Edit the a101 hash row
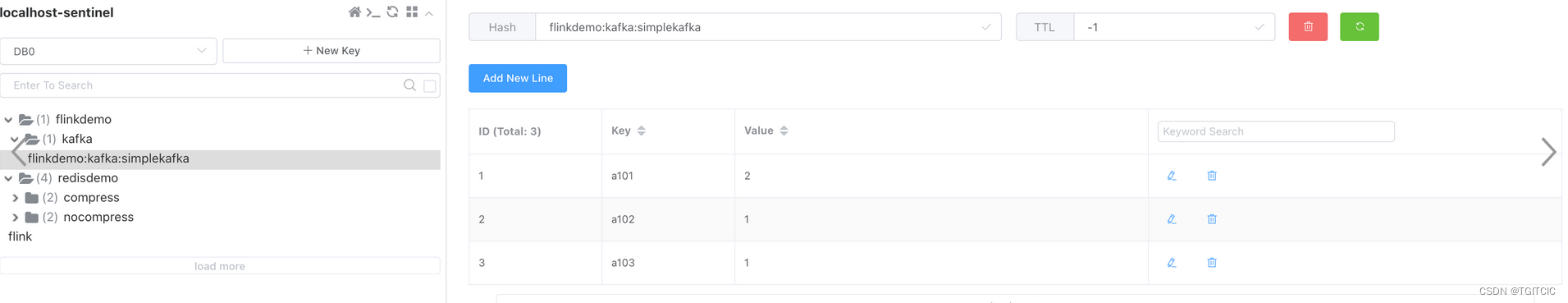This screenshot has width=1568, height=303. click(1172, 176)
